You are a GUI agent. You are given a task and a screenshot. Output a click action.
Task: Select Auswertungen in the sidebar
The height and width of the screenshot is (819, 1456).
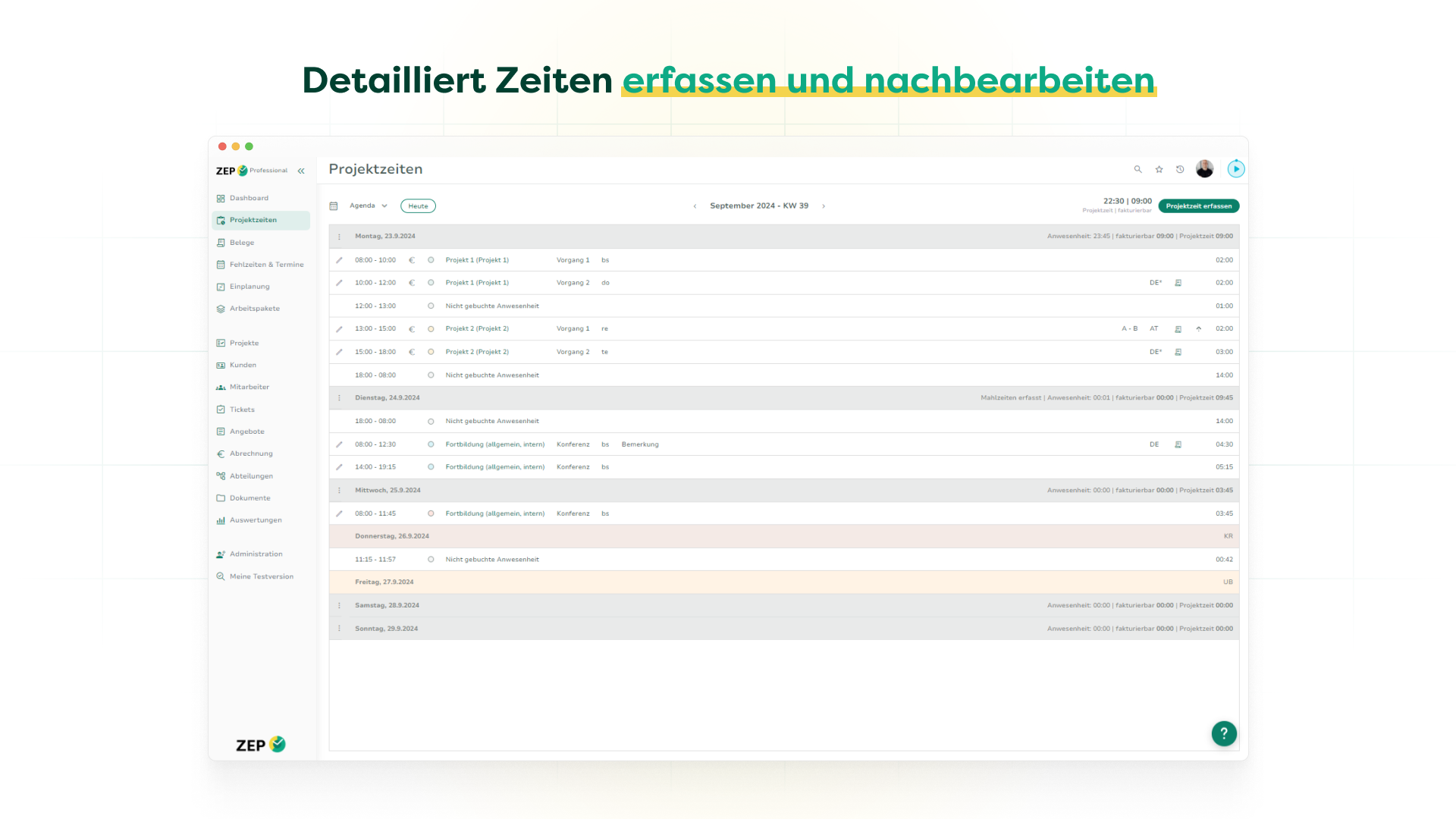(256, 520)
